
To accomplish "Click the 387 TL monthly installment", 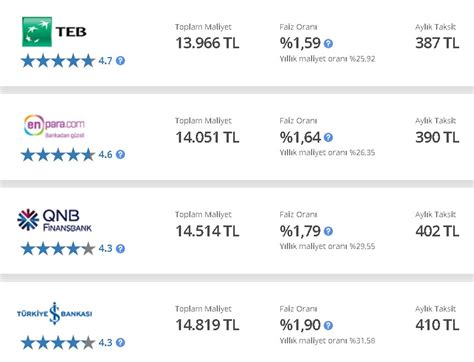I will pos(437,43).
